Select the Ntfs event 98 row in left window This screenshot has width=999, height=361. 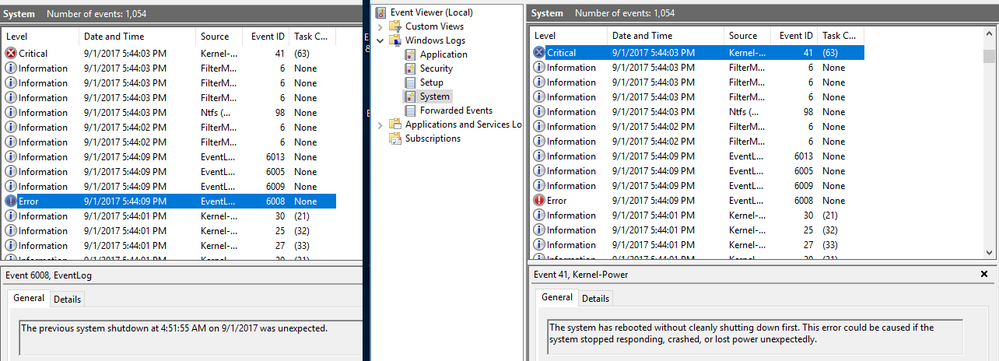(x=169, y=113)
